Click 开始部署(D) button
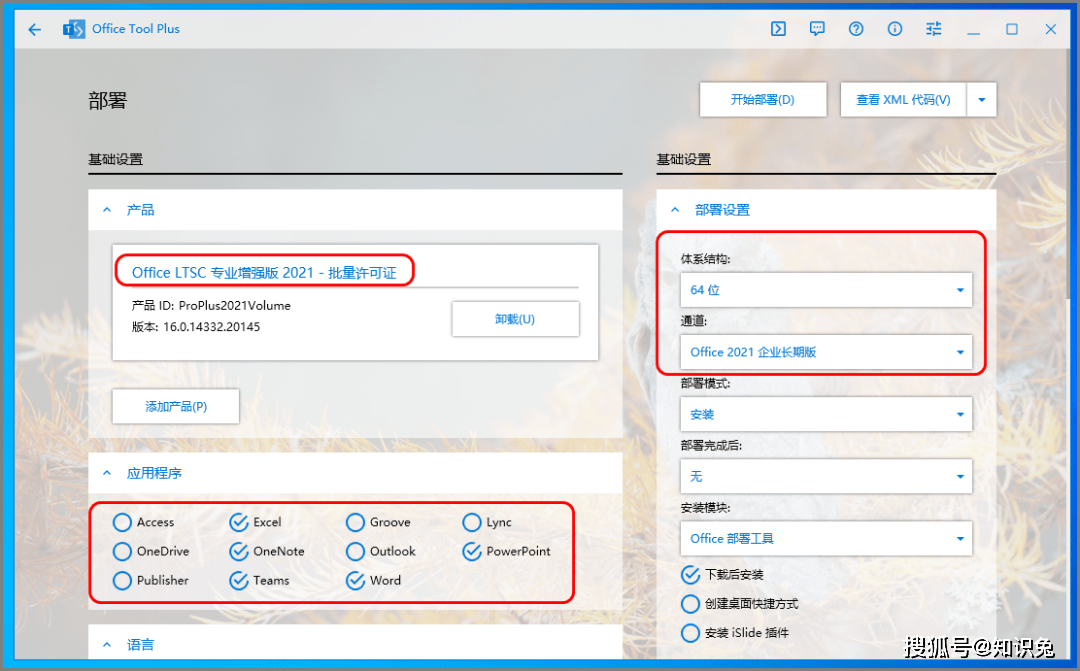 (x=762, y=100)
